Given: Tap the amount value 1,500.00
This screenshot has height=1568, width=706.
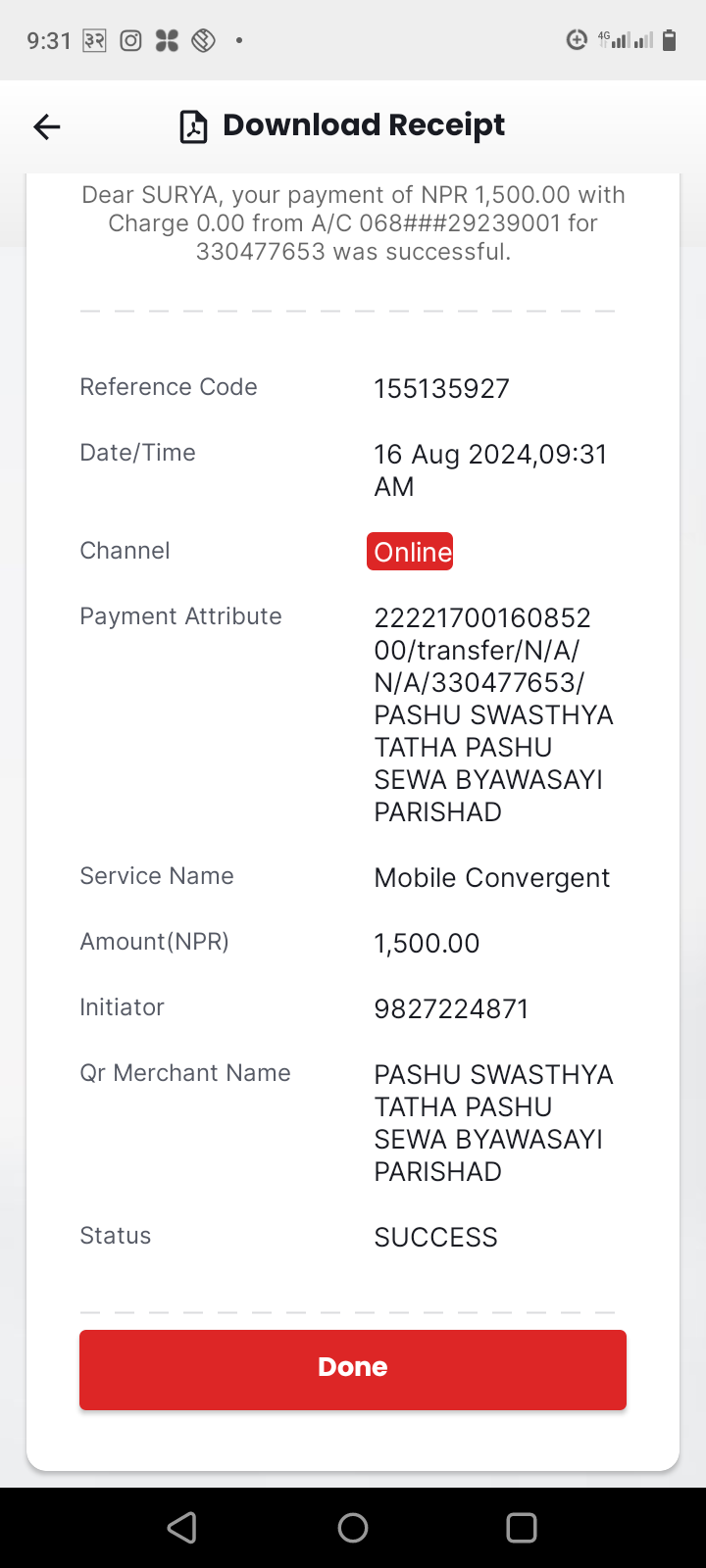Looking at the screenshot, I should [x=427, y=944].
